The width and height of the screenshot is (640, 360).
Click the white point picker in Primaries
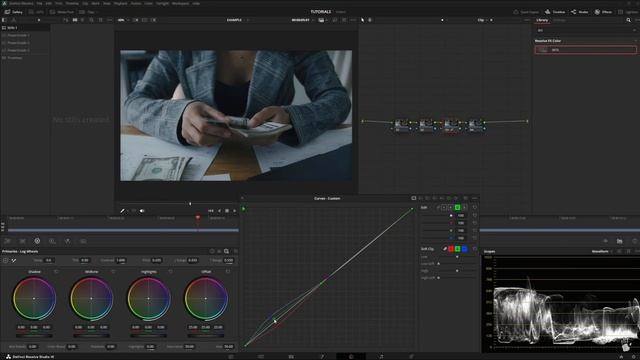point(14,260)
